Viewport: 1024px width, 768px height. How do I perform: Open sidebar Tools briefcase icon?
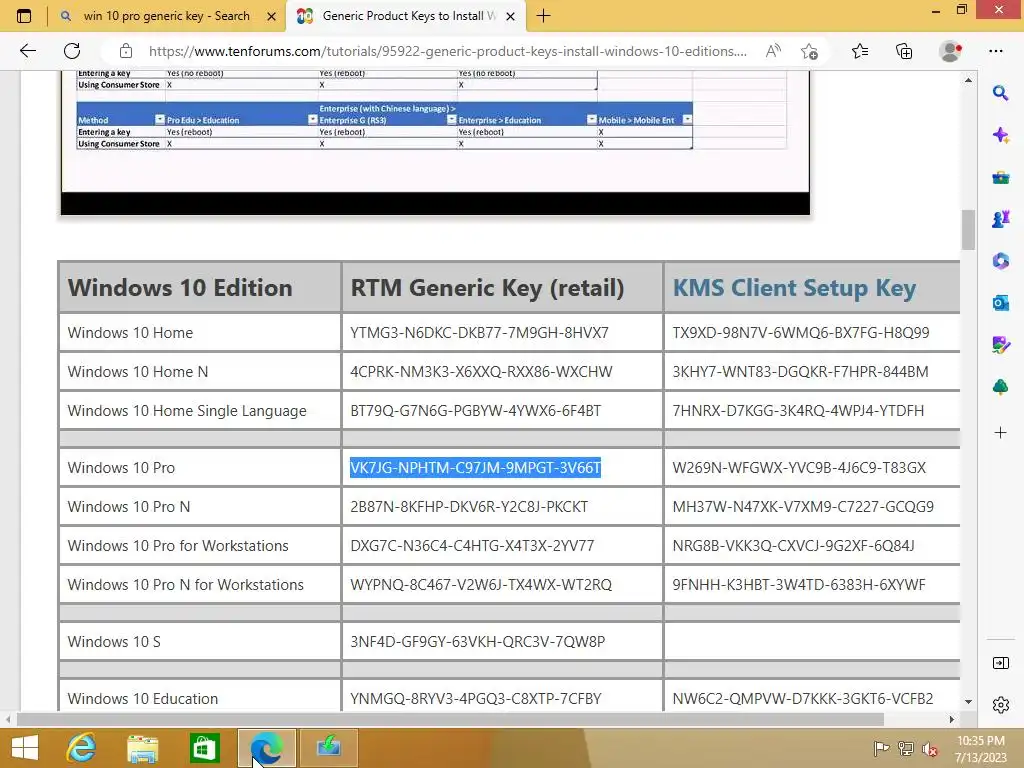(1000, 178)
